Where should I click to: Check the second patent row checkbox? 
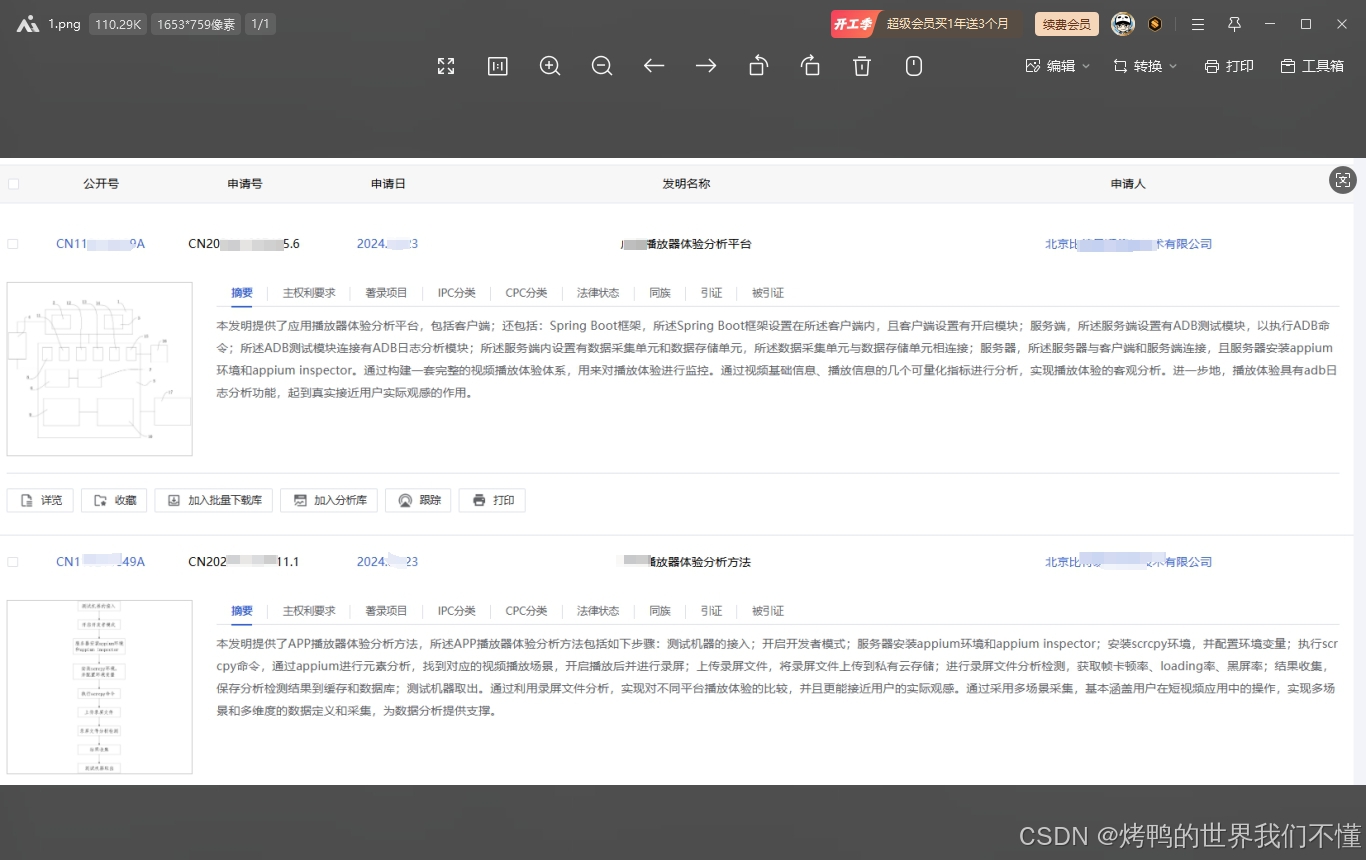(x=13, y=561)
